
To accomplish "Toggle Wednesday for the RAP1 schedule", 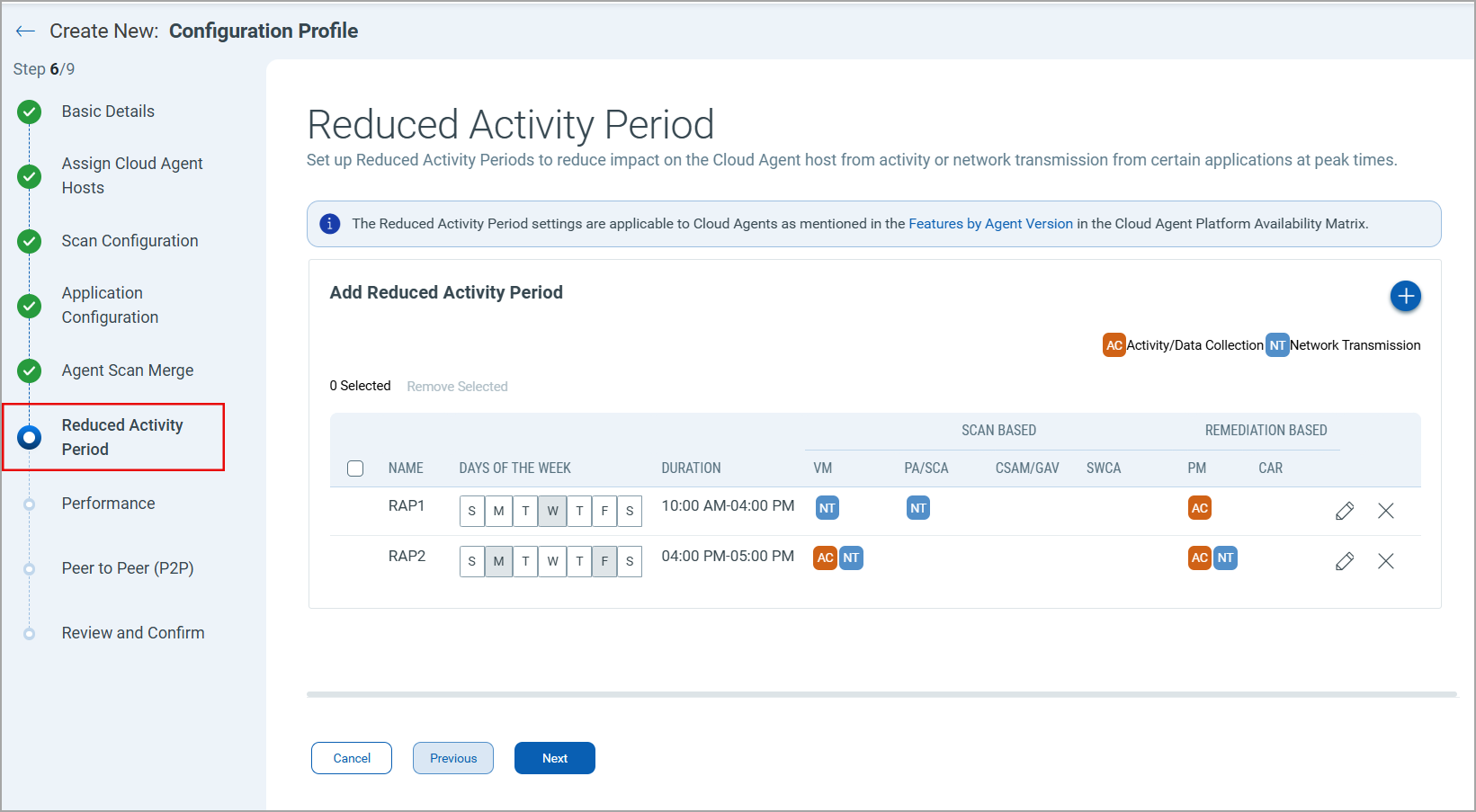I will click(552, 511).
